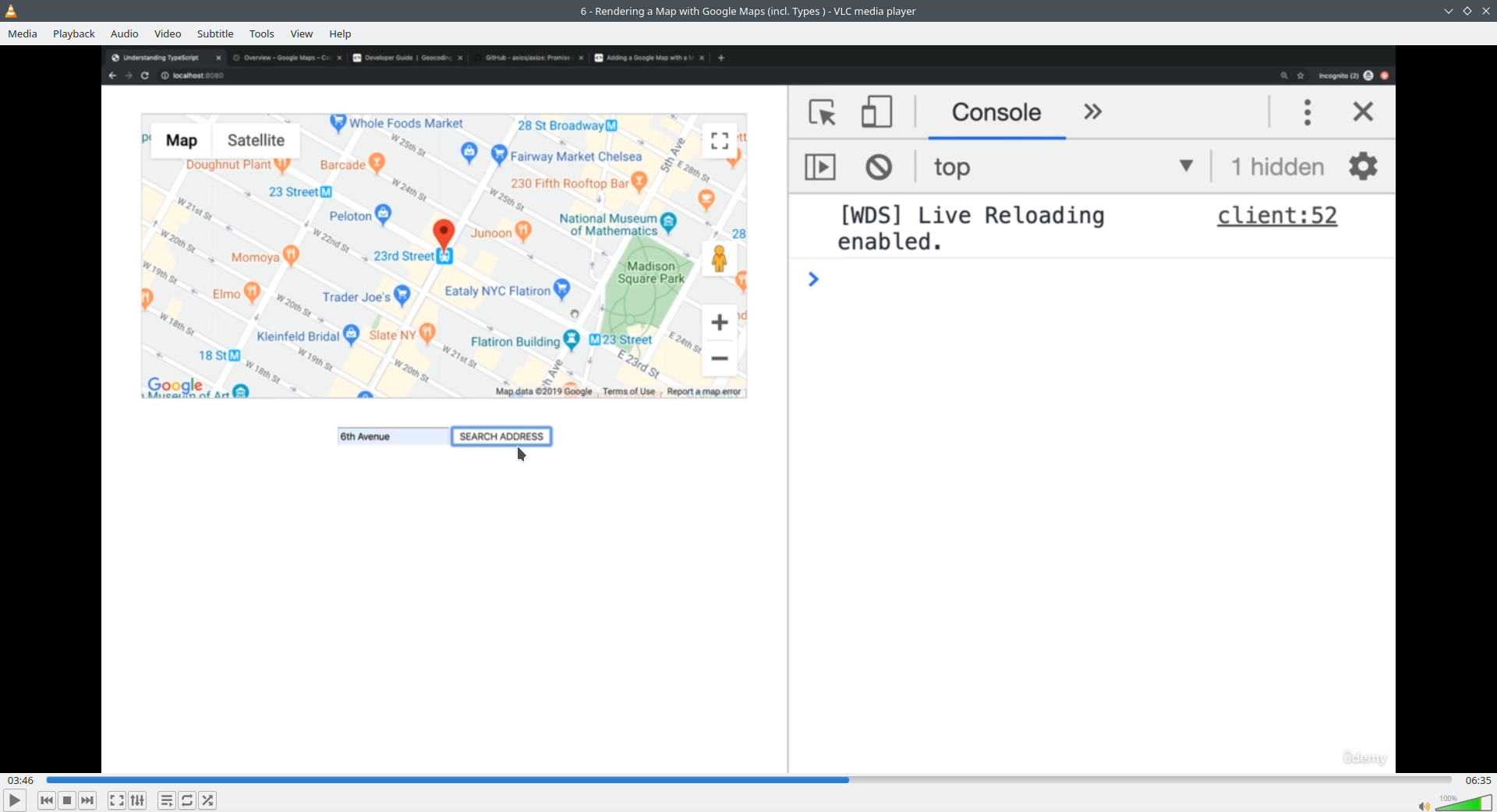
Task: Close the DevTools panel with X
Action: pos(1363,112)
